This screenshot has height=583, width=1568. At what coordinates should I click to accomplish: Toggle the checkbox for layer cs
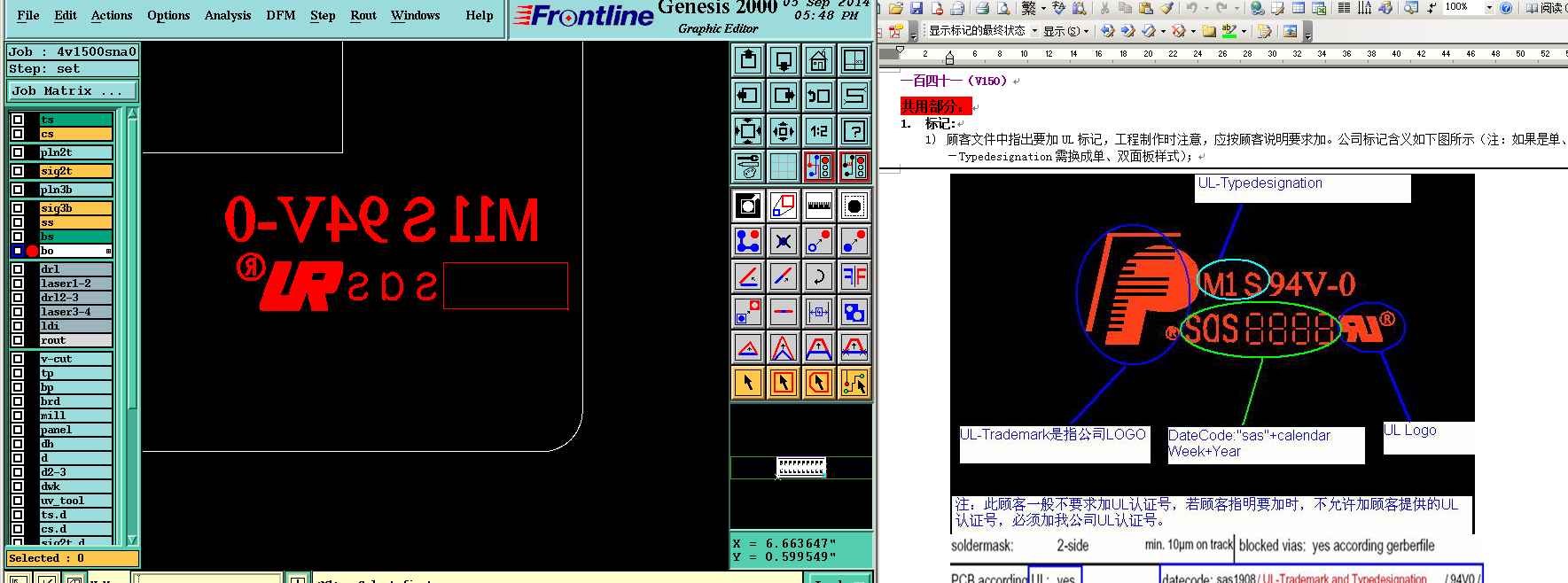(x=18, y=134)
